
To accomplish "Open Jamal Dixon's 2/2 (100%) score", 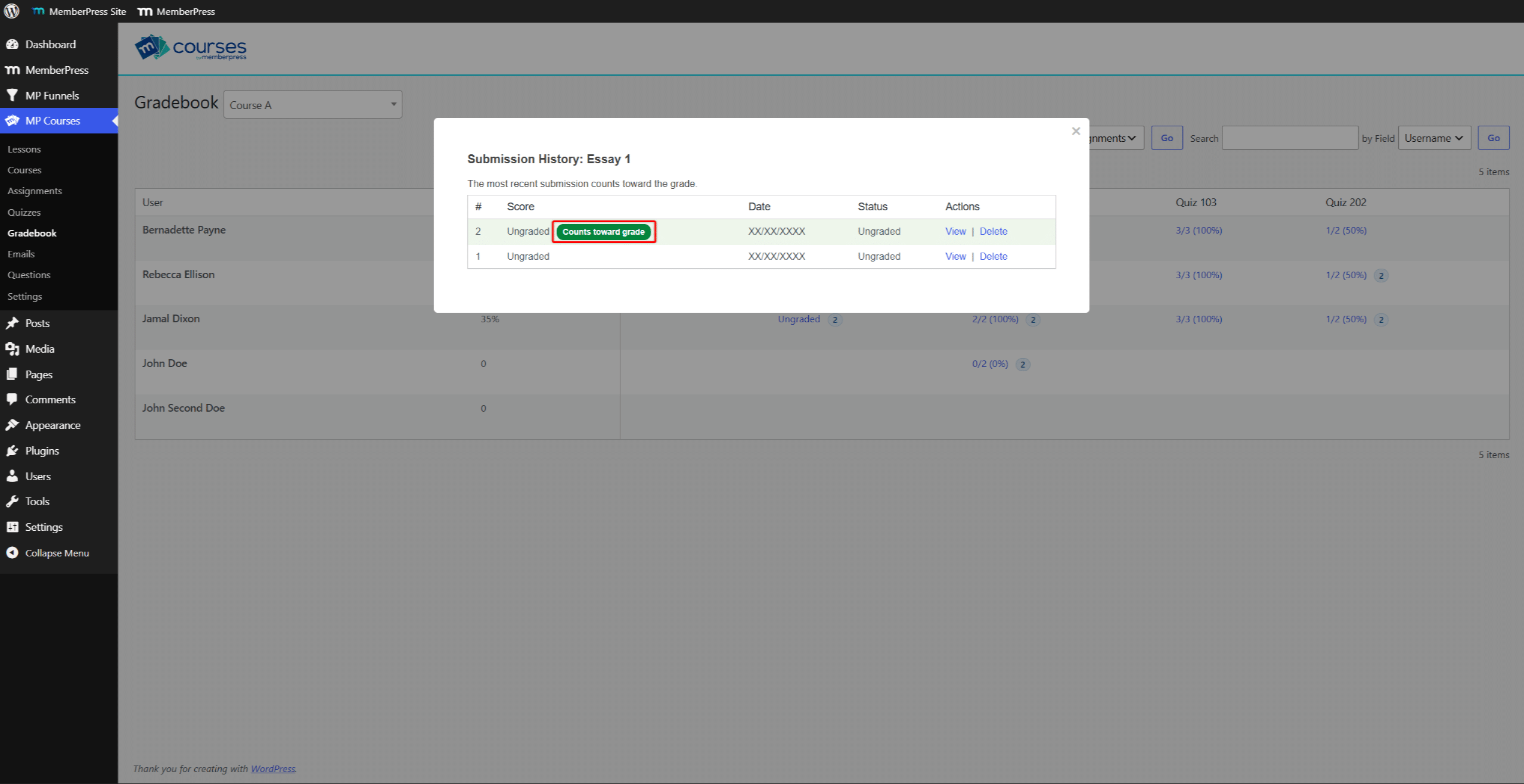I will click(995, 319).
